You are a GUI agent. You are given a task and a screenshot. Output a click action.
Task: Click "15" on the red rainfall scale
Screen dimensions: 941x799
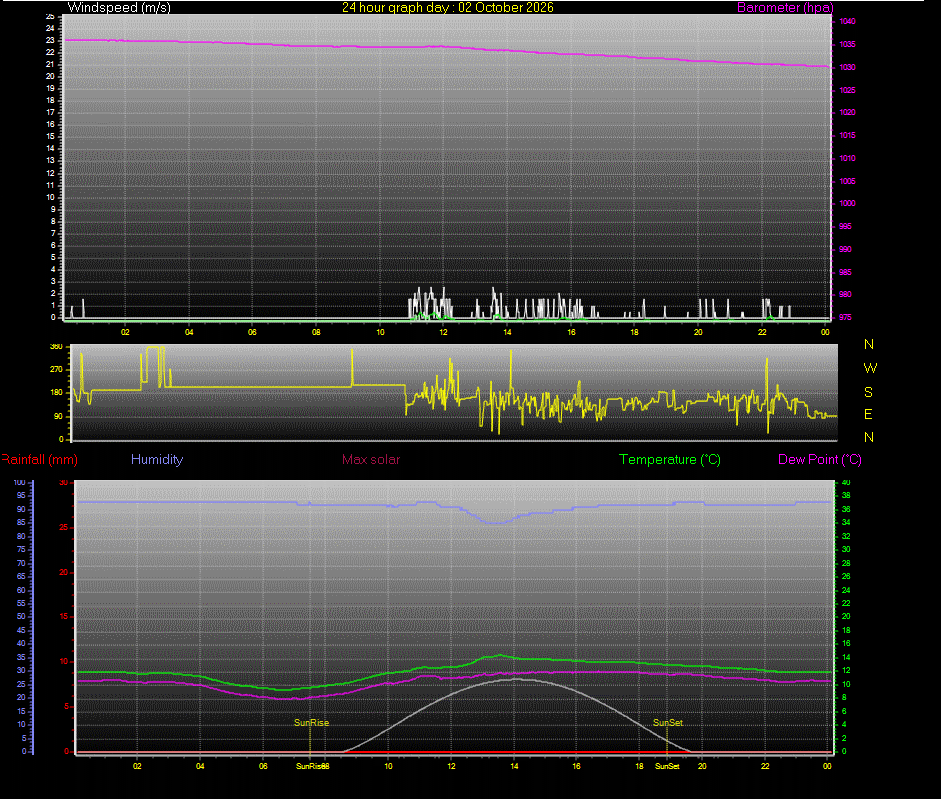(64, 617)
